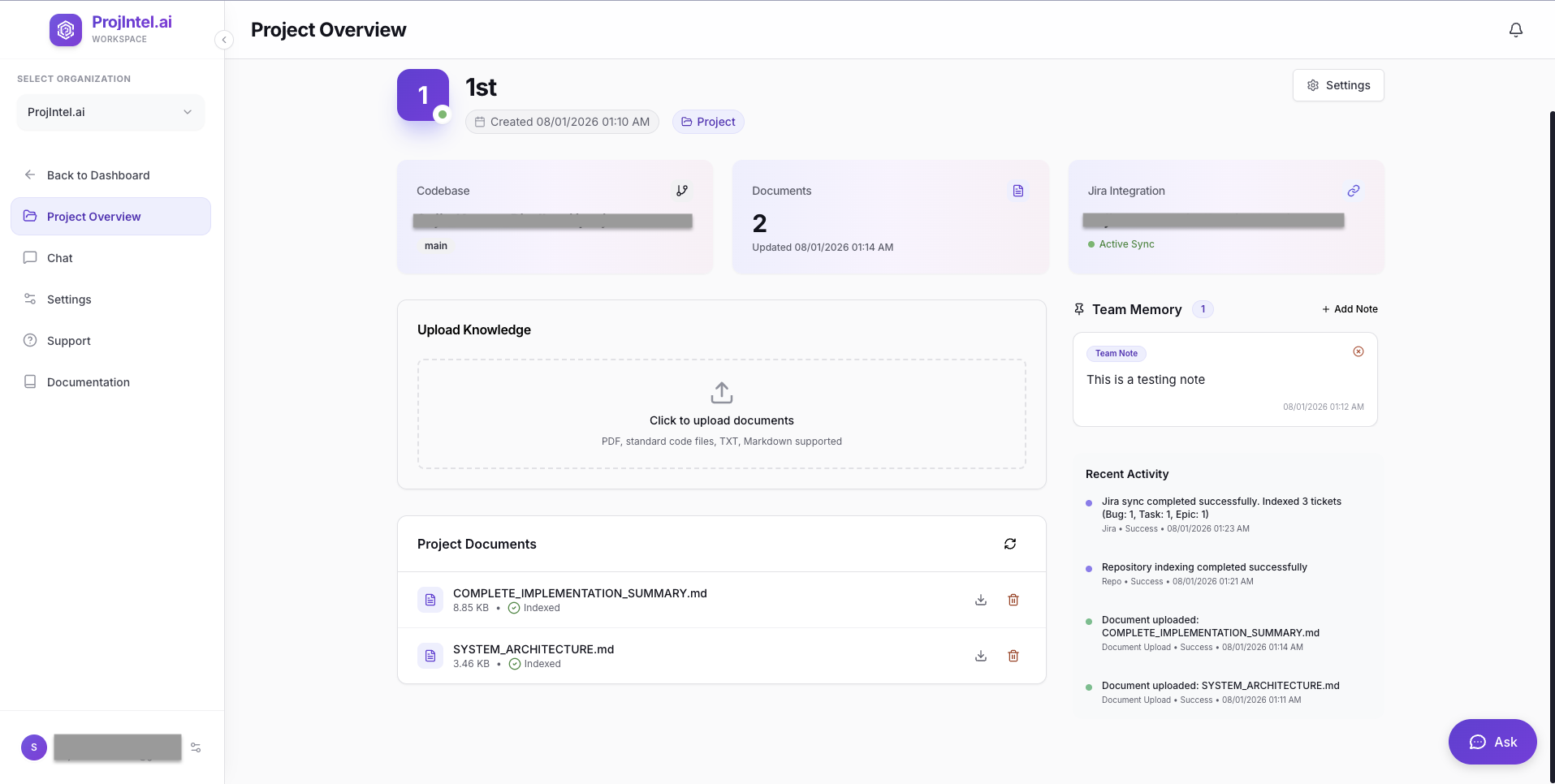Switch to the Chat section

(x=60, y=257)
